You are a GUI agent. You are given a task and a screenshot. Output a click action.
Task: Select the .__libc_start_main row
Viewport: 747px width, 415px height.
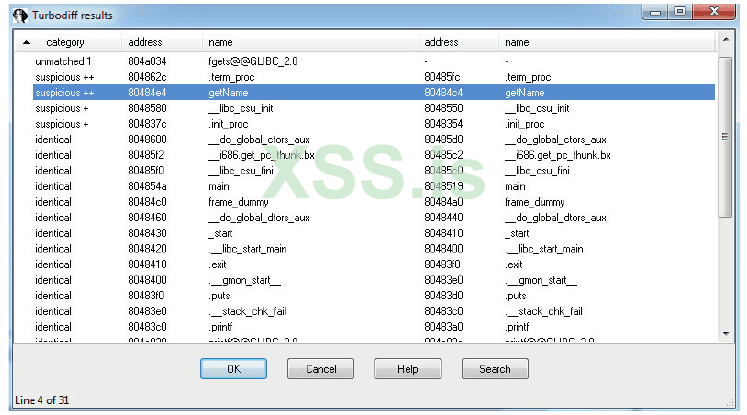pyautogui.click(x=374, y=249)
